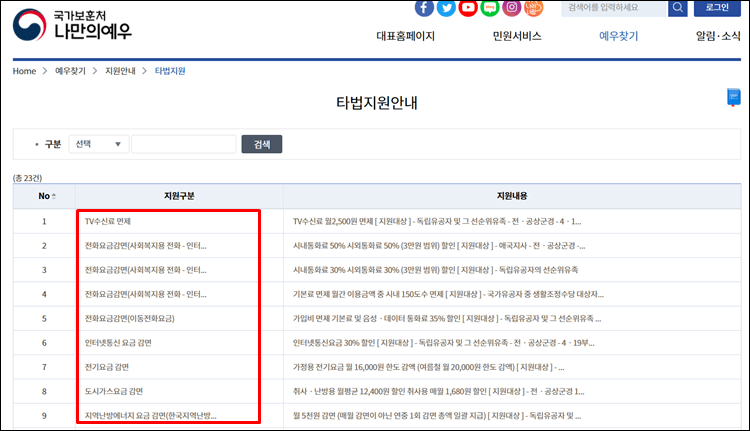Image resolution: width=750 pixels, height=431 pixels.
Task: Open the green Naver blog icon
Action: click(x=490, y=8)
